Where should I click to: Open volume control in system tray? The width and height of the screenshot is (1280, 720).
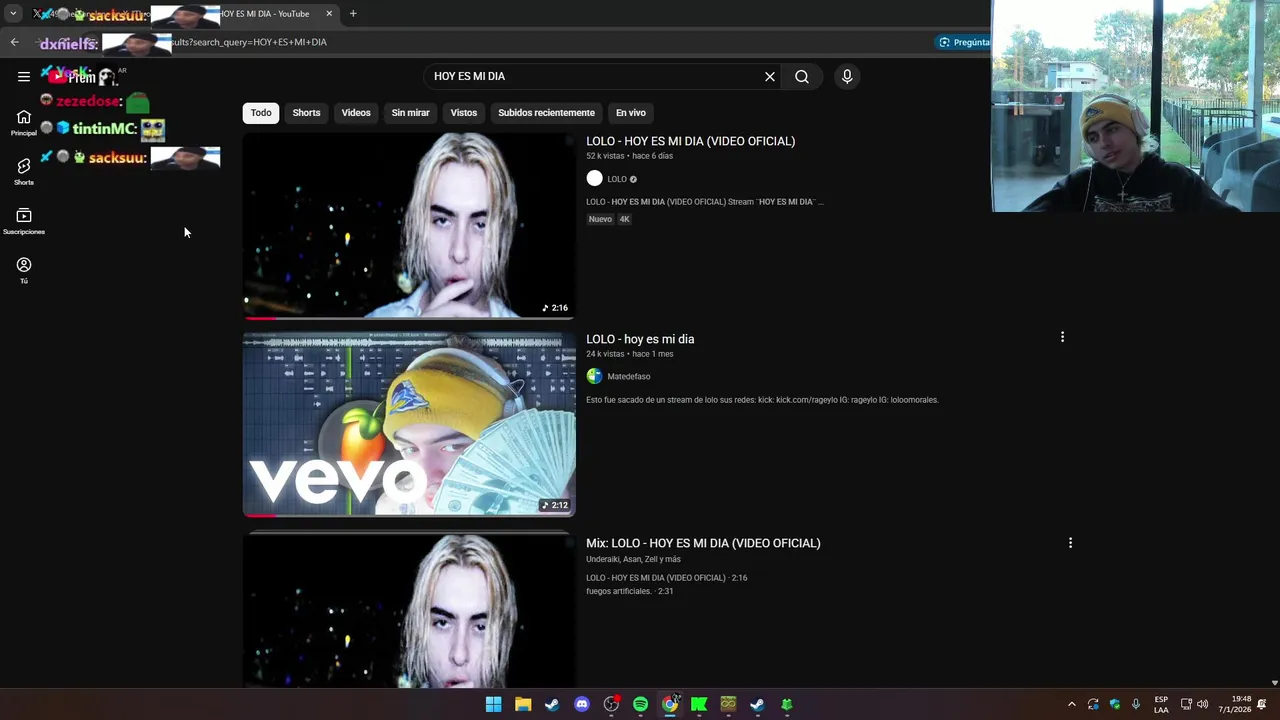tap(1203, 704)
